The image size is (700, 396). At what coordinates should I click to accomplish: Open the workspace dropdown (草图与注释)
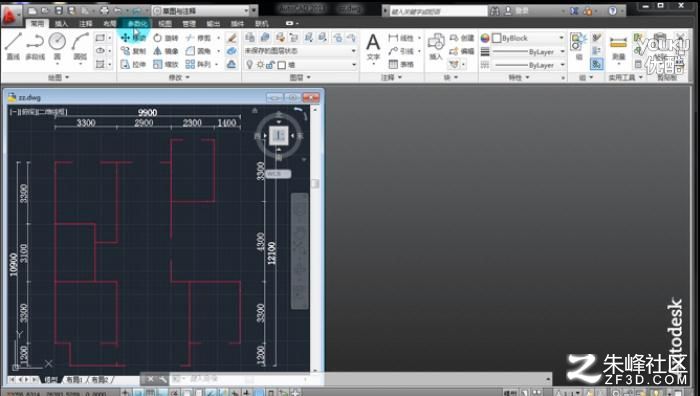200,10
